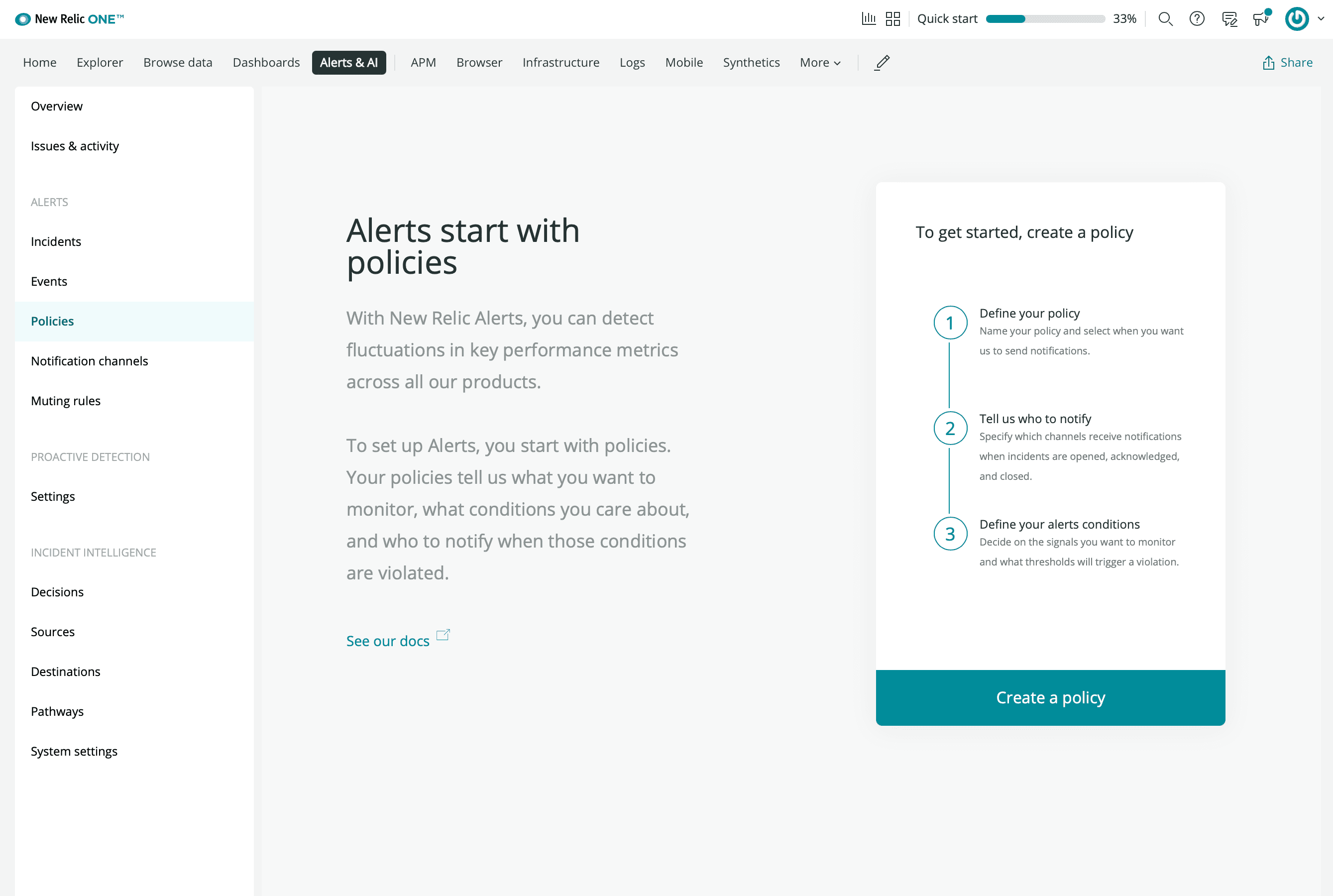The width and height of the screenshot is (1333, 896).
Task: Click the user profile icon top right
Action: [1299, 19]
